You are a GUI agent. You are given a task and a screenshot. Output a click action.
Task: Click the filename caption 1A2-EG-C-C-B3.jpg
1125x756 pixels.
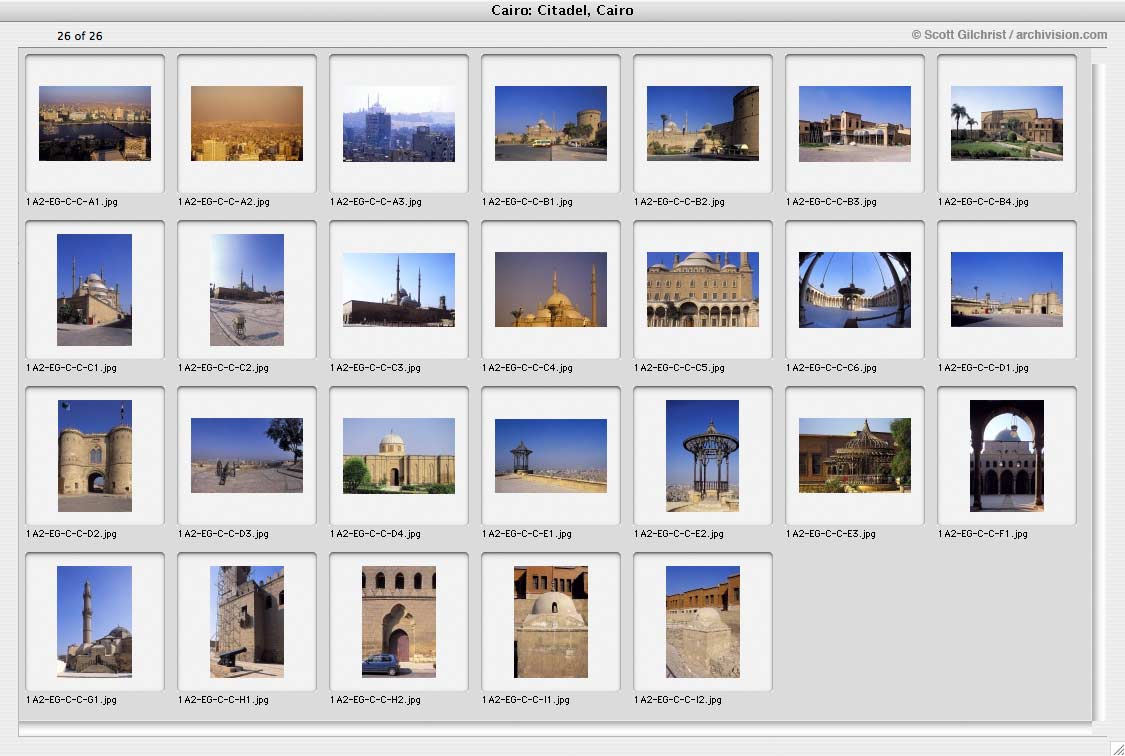832,202
